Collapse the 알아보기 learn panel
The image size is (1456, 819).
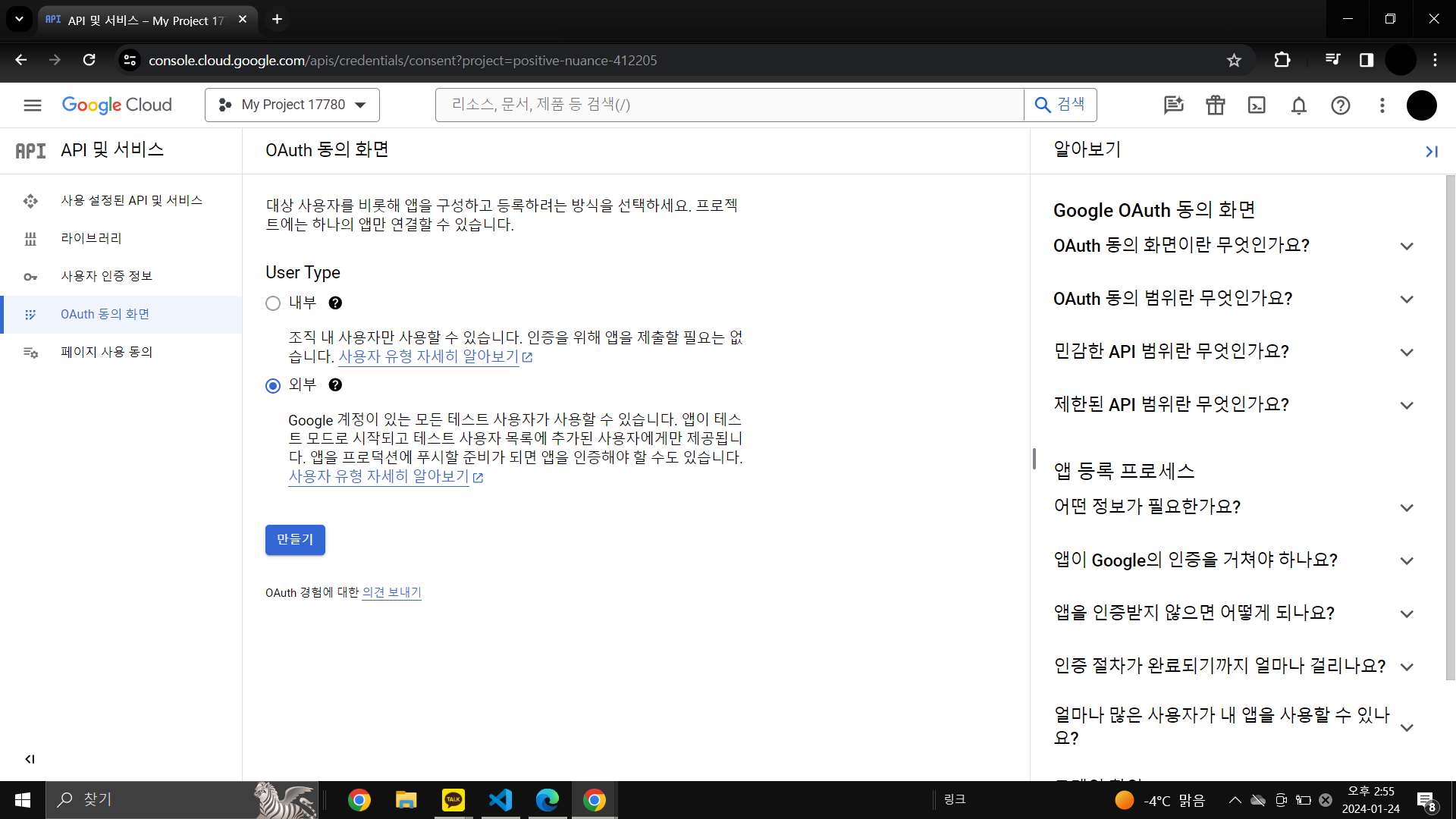click(x=1431, y=152)
